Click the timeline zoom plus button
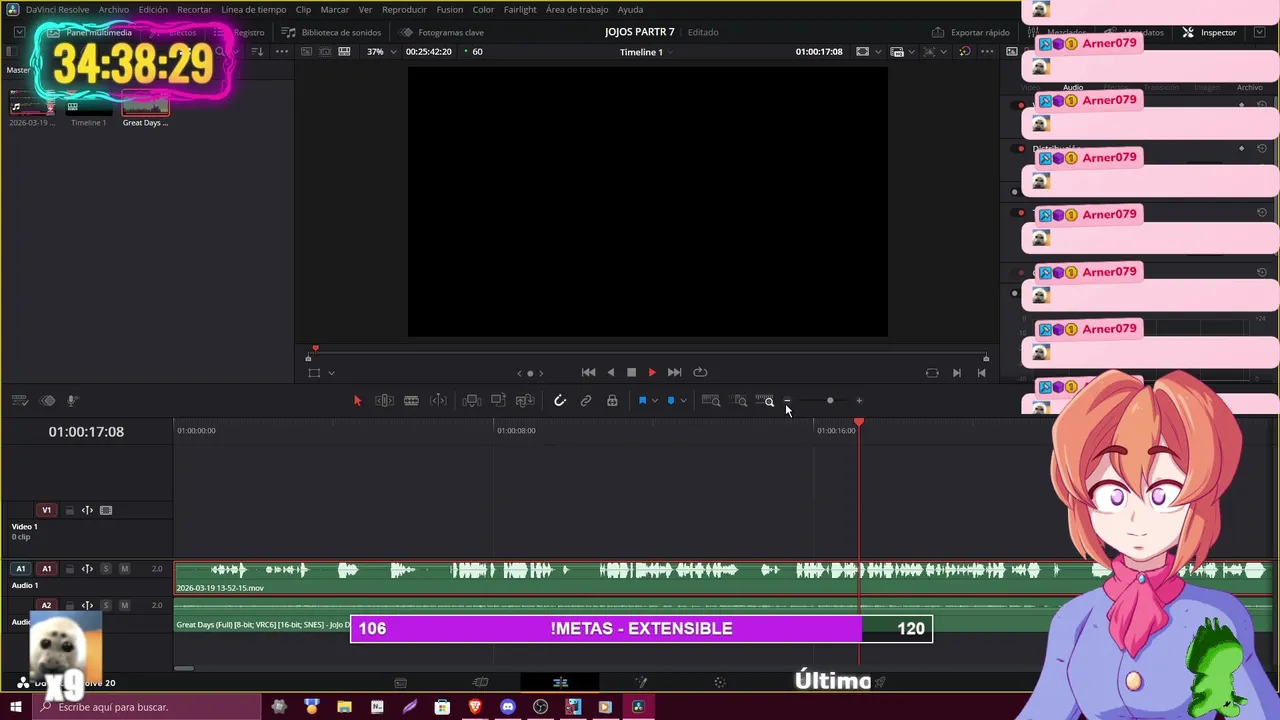Image resolution: width=1280 pixels, height=720 pixels. coord(859,401)
